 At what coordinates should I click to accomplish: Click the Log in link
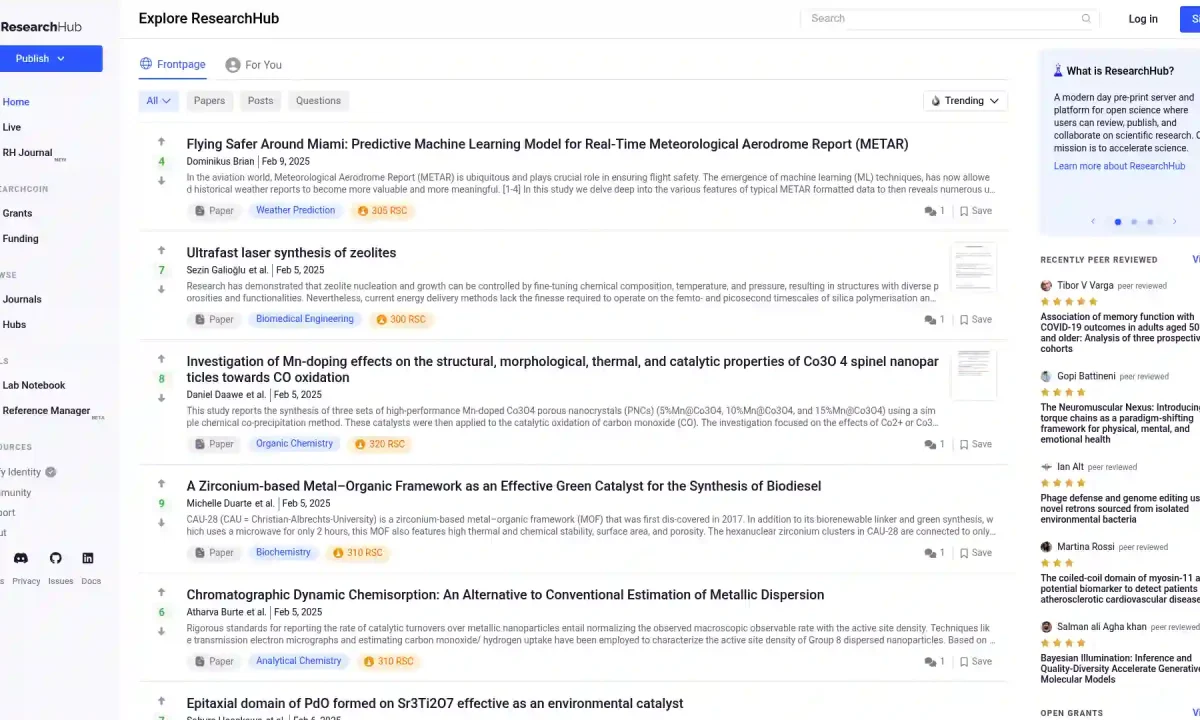1143,18
